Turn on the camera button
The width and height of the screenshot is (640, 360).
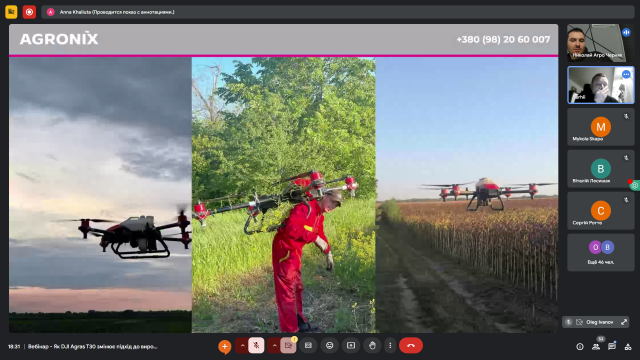[x=288, y=346]
